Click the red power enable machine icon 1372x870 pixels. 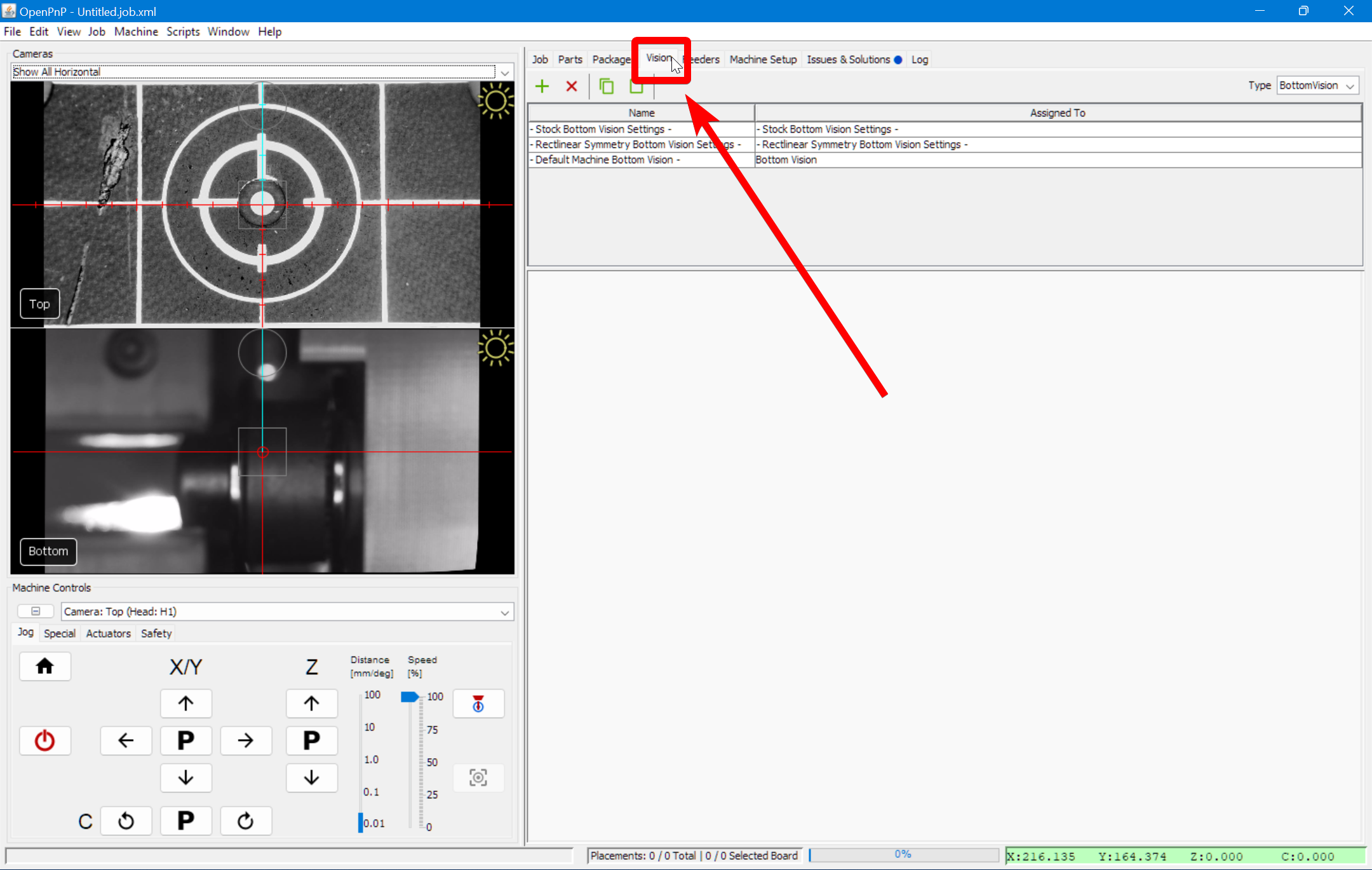(x=44, y=740)
